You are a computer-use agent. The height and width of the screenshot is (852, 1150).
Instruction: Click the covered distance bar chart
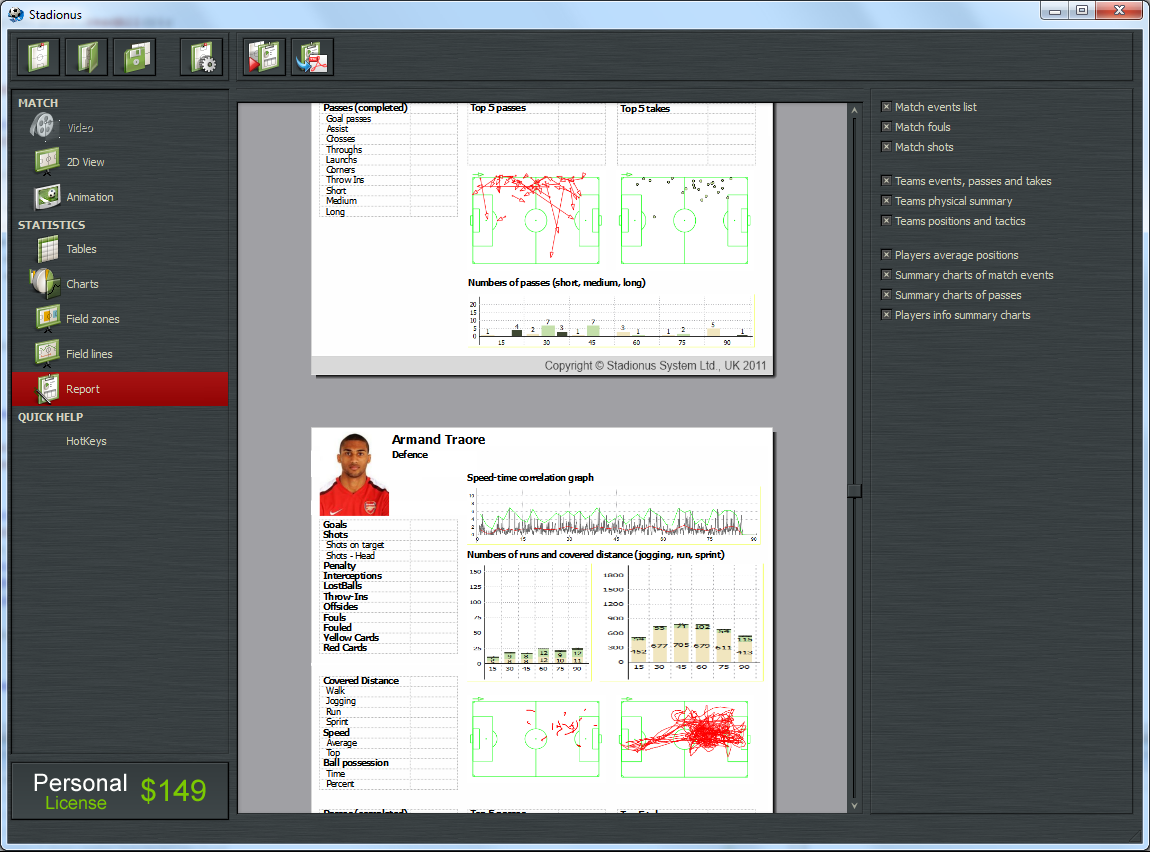(684, 622)
